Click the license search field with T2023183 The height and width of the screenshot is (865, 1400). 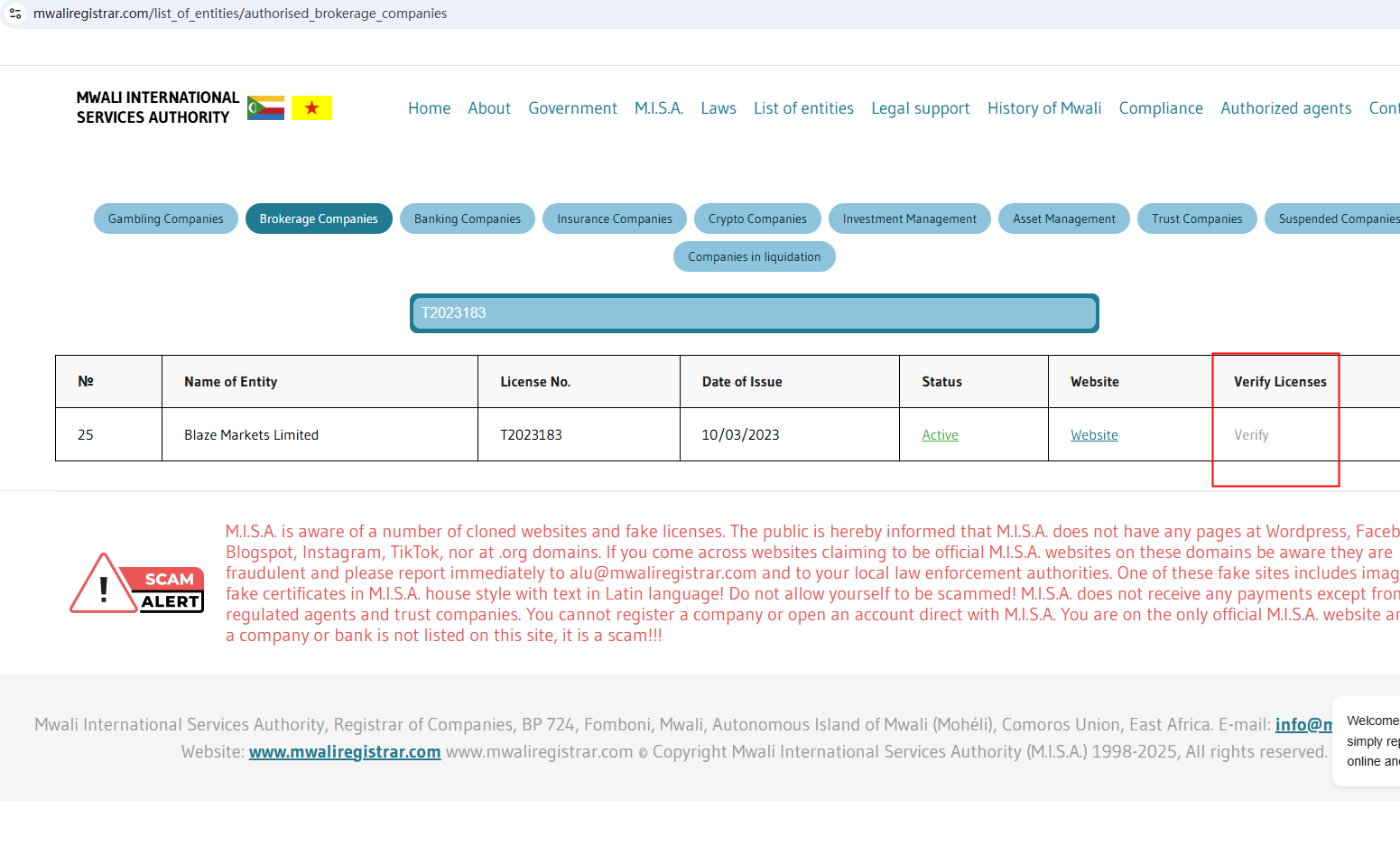click(x=754, y=313)
